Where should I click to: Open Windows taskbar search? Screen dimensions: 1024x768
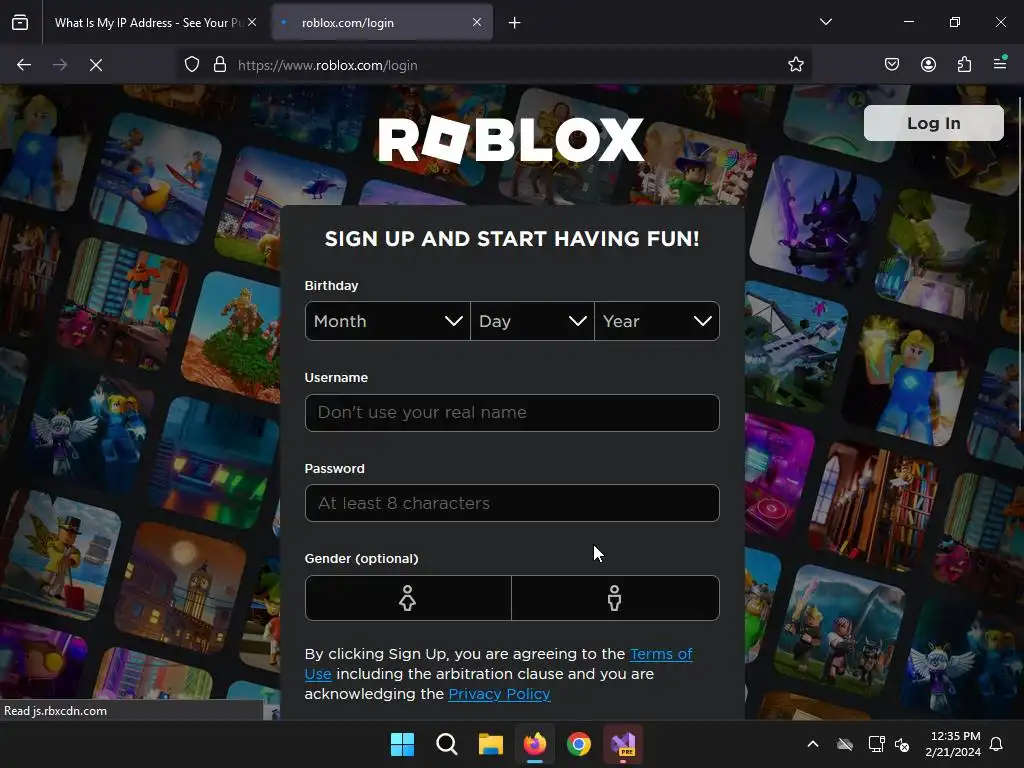(x=447, y=744)
